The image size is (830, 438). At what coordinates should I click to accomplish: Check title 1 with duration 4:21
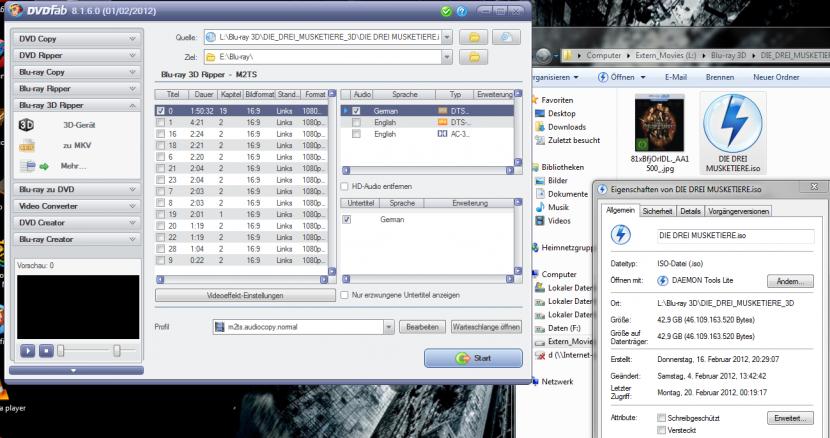click(x=160, y=122)
